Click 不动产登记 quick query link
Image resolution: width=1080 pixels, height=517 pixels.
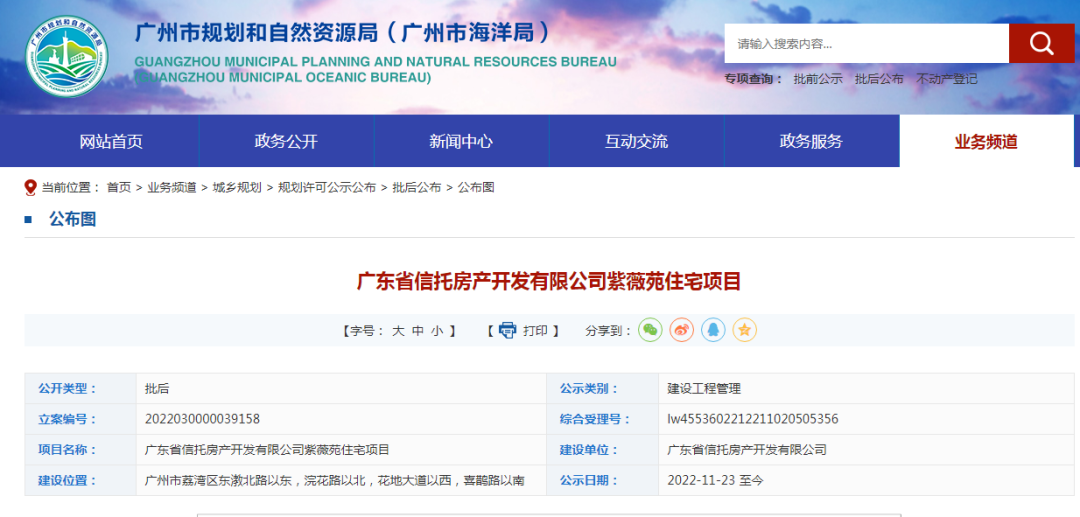point(946,79)
